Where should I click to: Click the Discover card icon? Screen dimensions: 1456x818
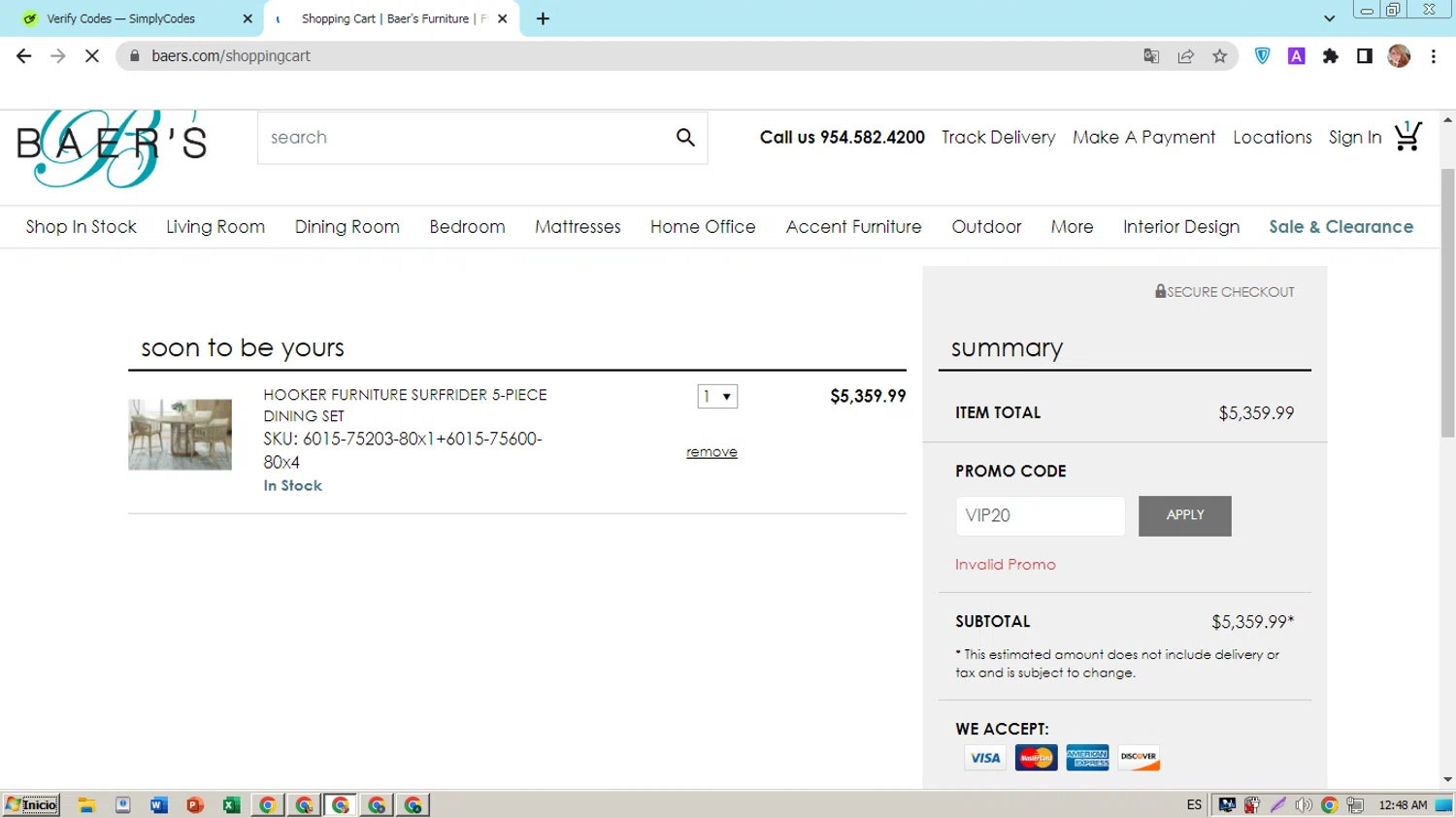(1139, 758)
